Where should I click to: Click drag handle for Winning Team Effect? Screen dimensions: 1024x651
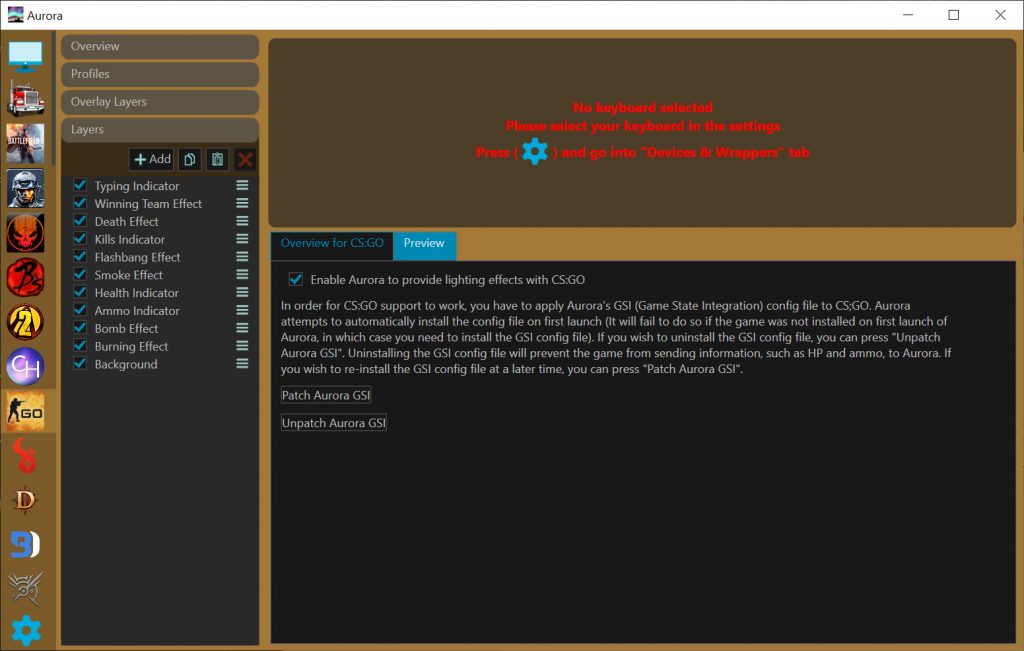click(242, 204)
